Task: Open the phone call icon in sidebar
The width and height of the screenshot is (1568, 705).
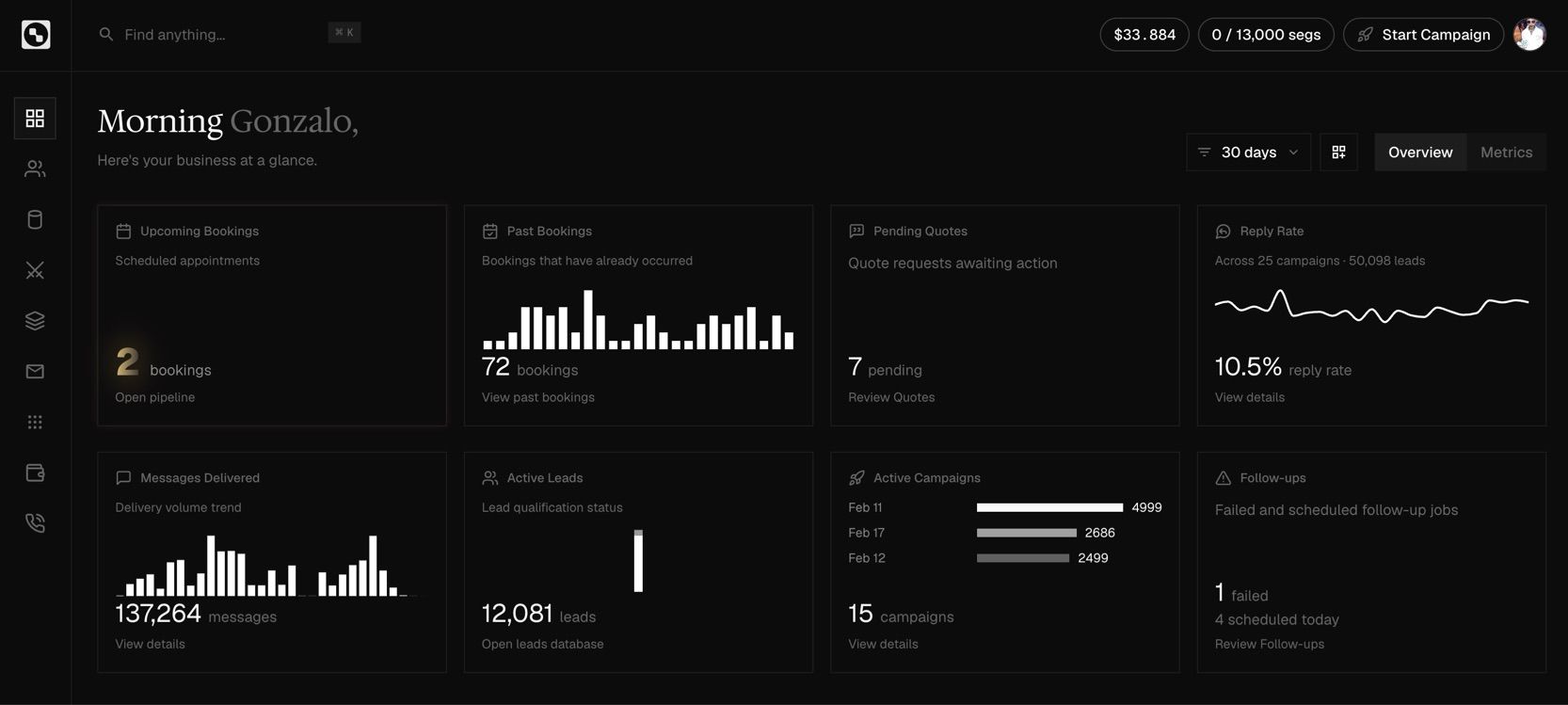Action: pos(35,523)
